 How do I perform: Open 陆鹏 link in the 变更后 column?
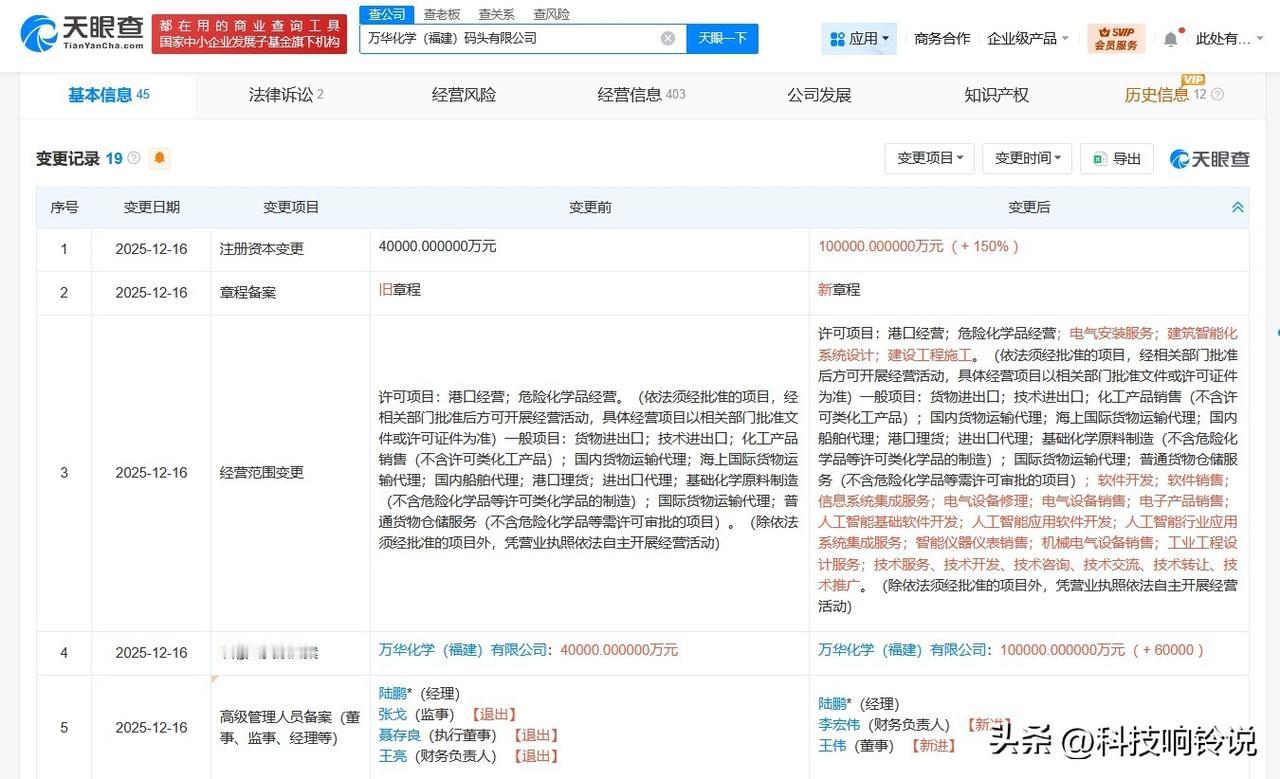(x=832, y=703)
